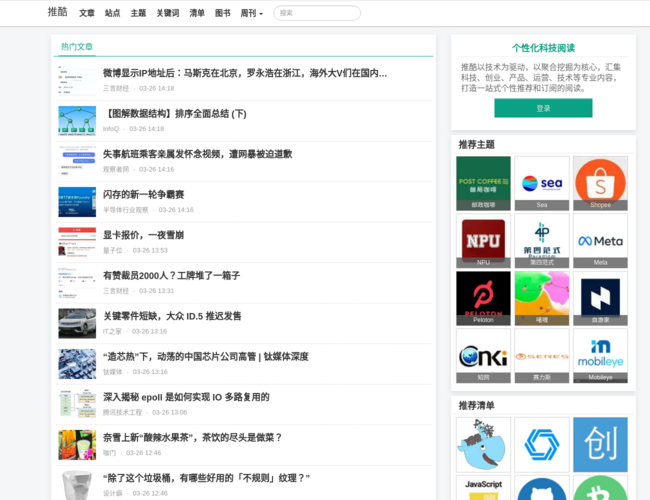Open the 主题 nav menu item
The height and width of the screenshot is (500, 650).
[x=138, y=13]
